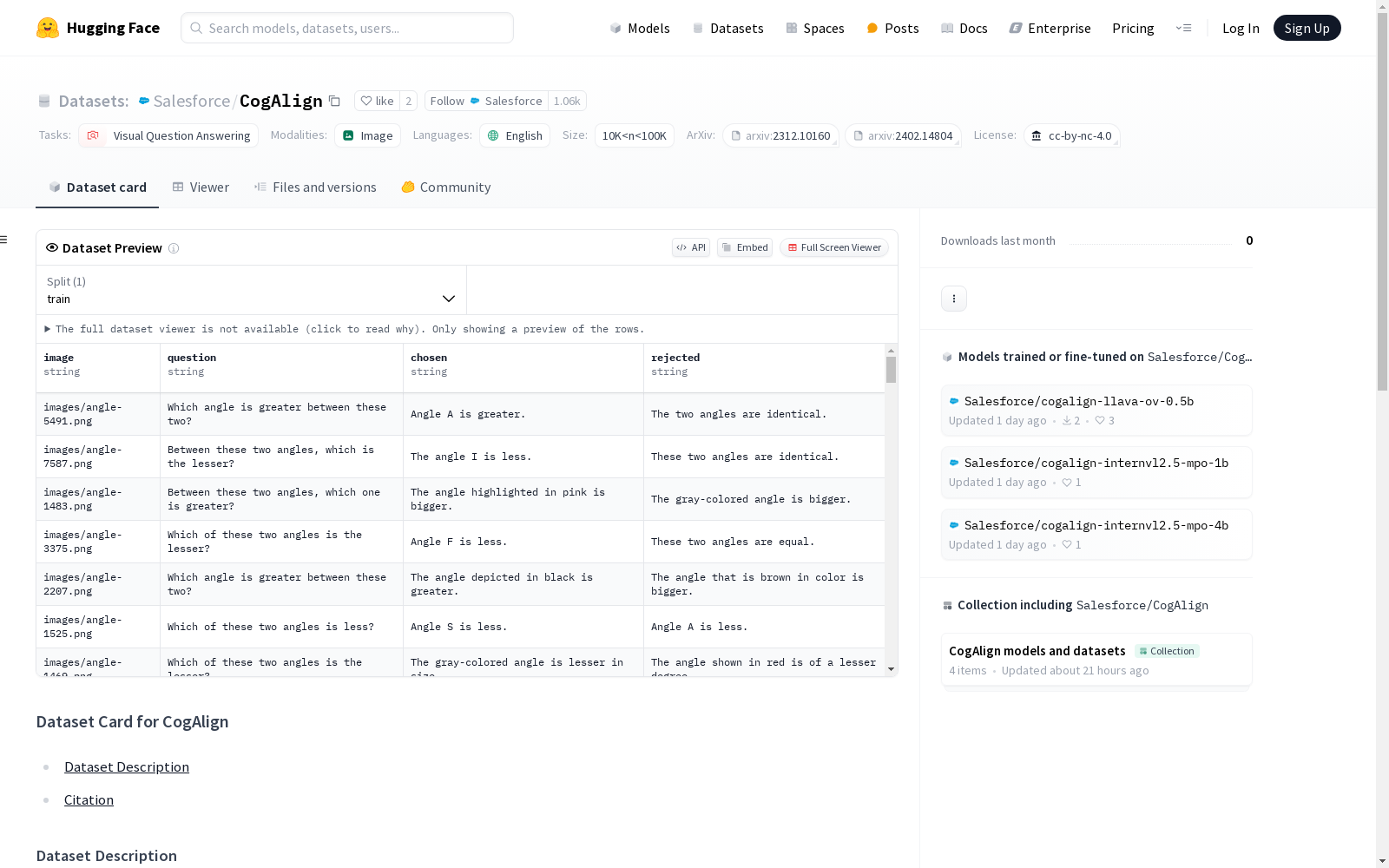1389x868 pixels.
Task: Jump to the Dataset Description link
Action: (127, 767)
